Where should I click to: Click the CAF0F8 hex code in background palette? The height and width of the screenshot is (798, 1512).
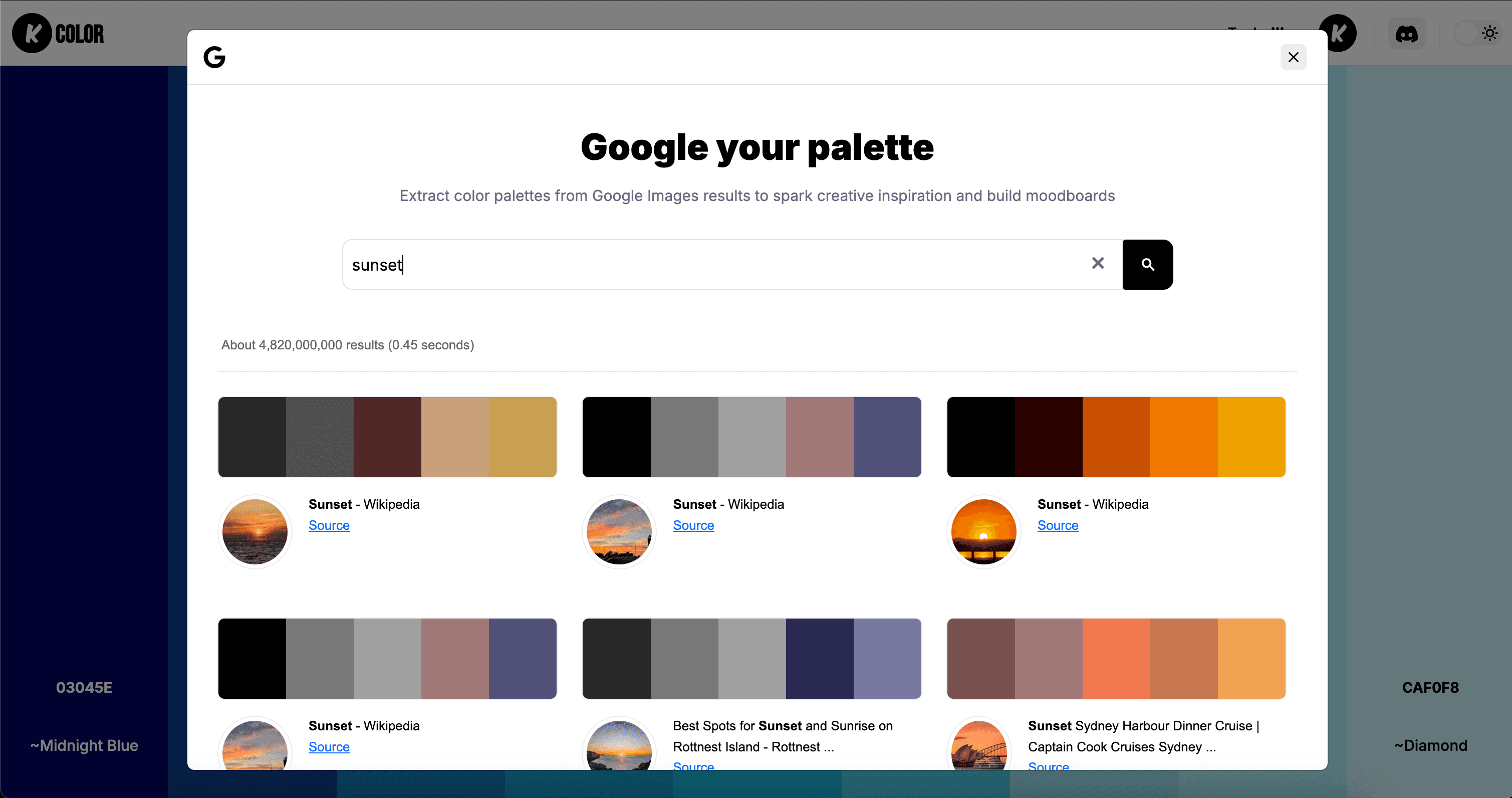[x=1430, y=687]
